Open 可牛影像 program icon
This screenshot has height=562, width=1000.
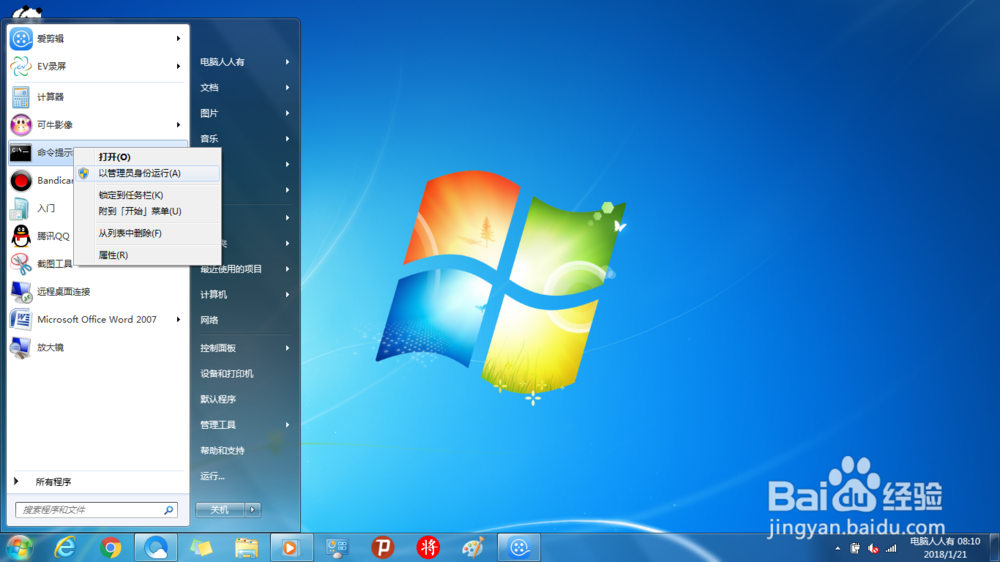point(21,125)
